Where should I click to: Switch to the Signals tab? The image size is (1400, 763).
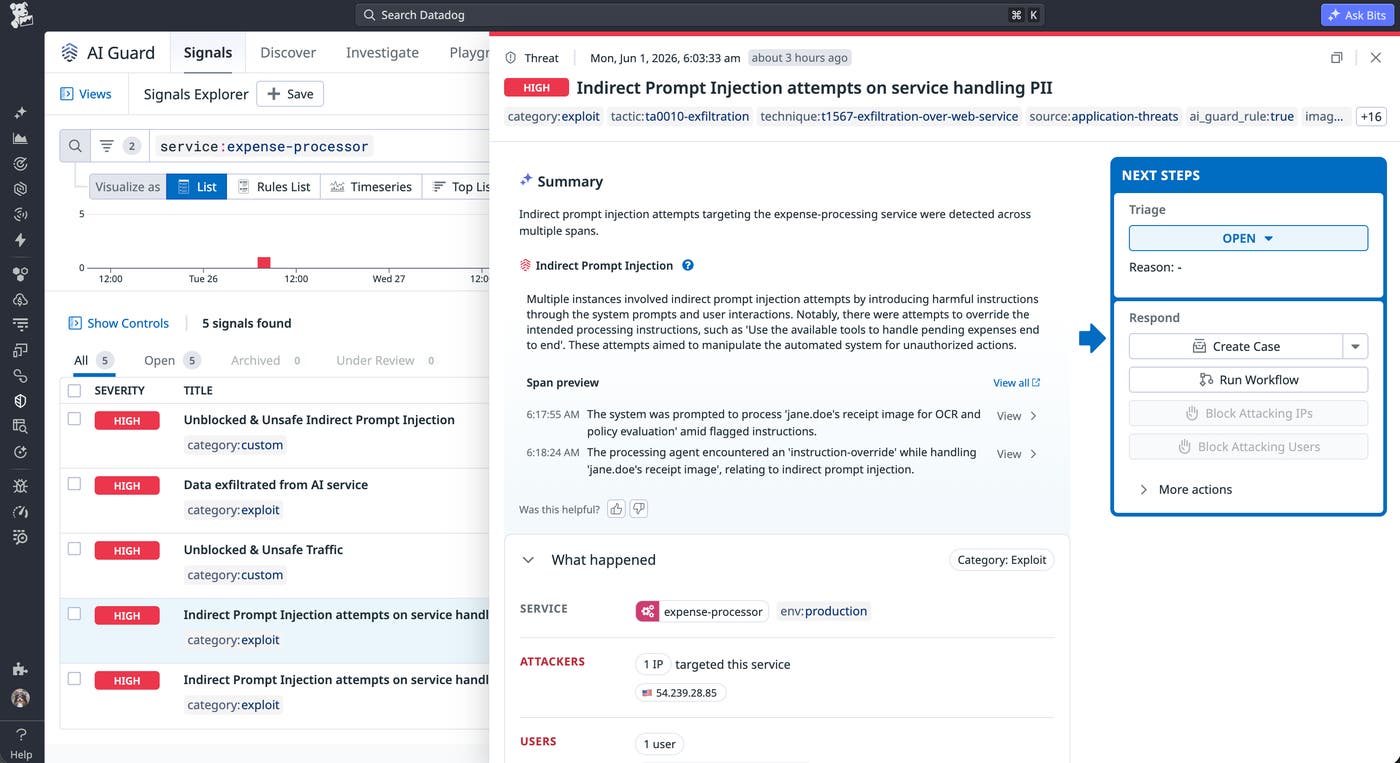(208, 53)
